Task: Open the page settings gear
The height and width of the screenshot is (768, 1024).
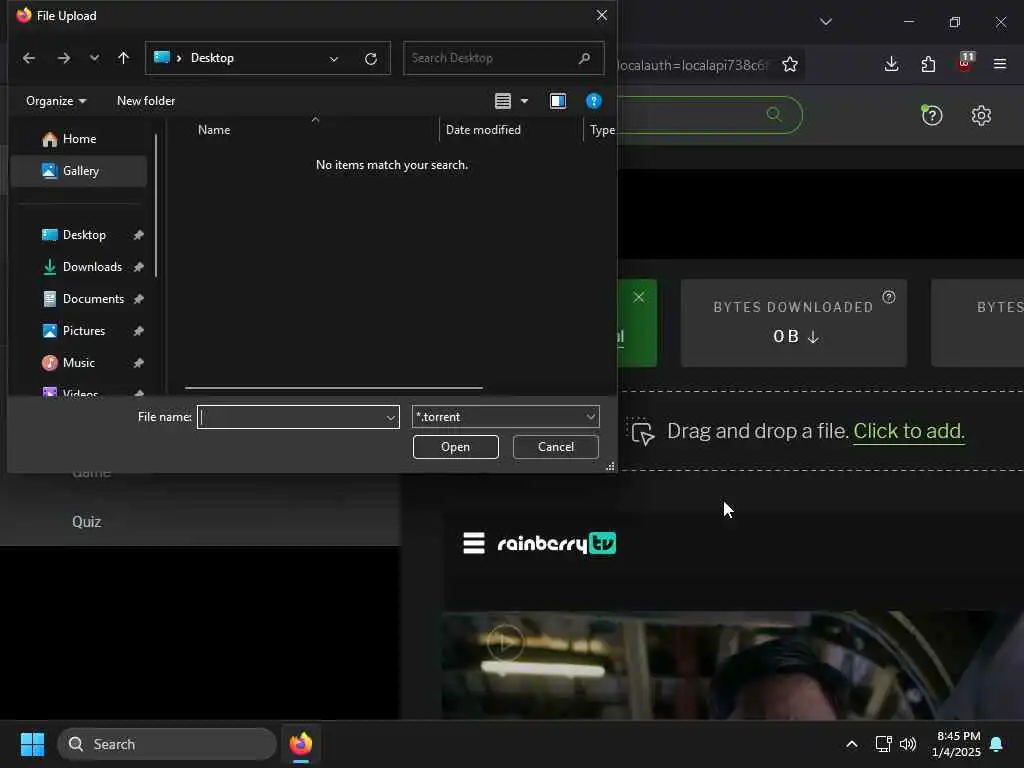Action: [x=981, y=116]
